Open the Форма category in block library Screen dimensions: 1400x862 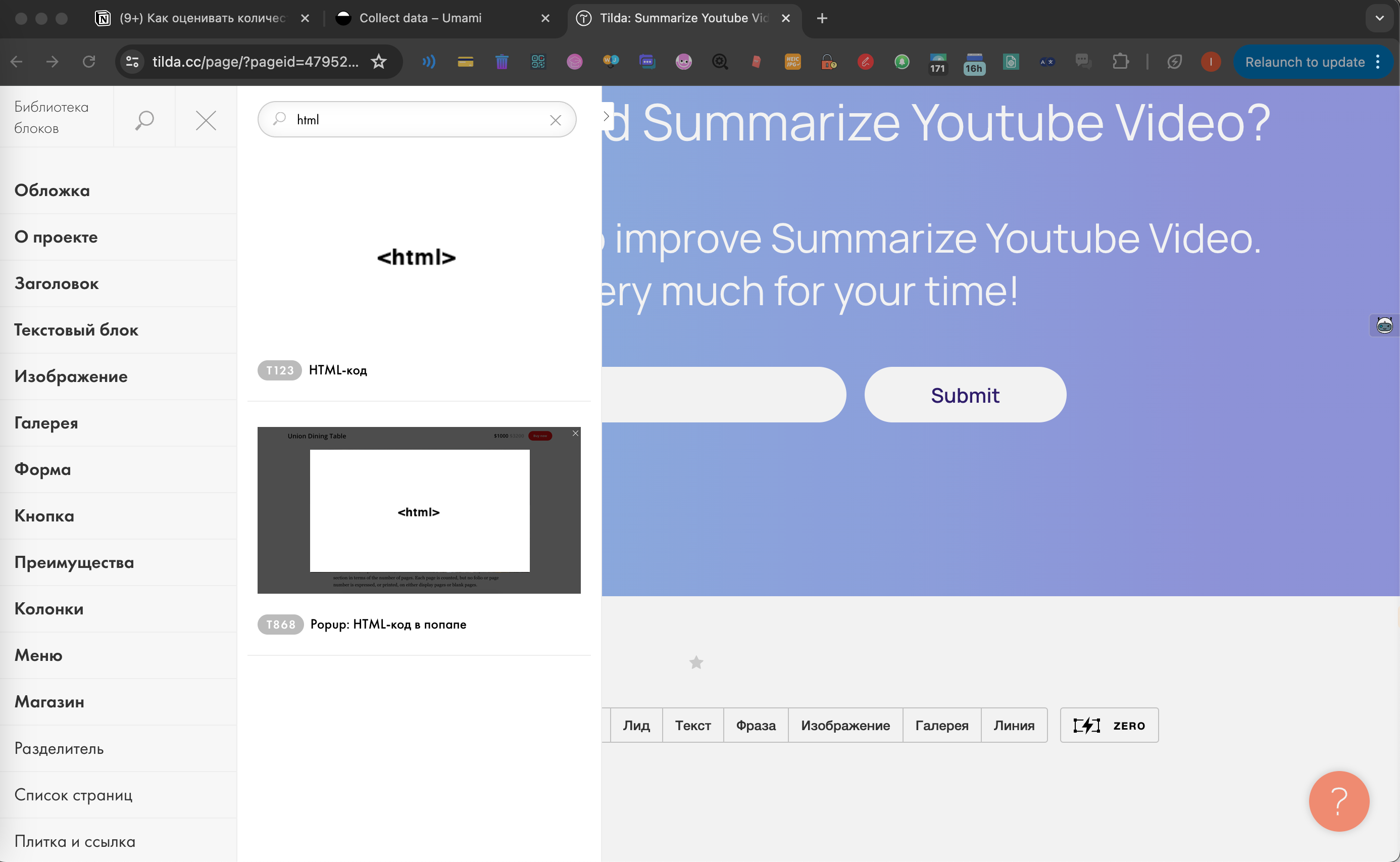pos(42,469)
